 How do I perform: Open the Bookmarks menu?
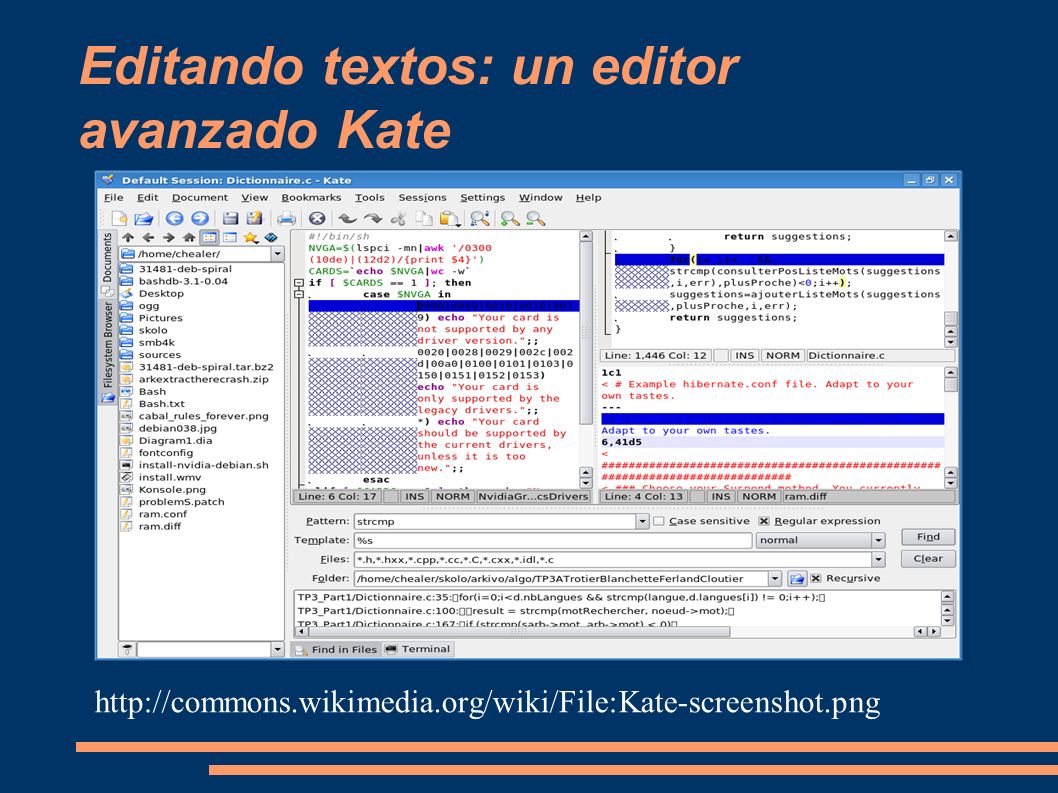click(311, 198)
